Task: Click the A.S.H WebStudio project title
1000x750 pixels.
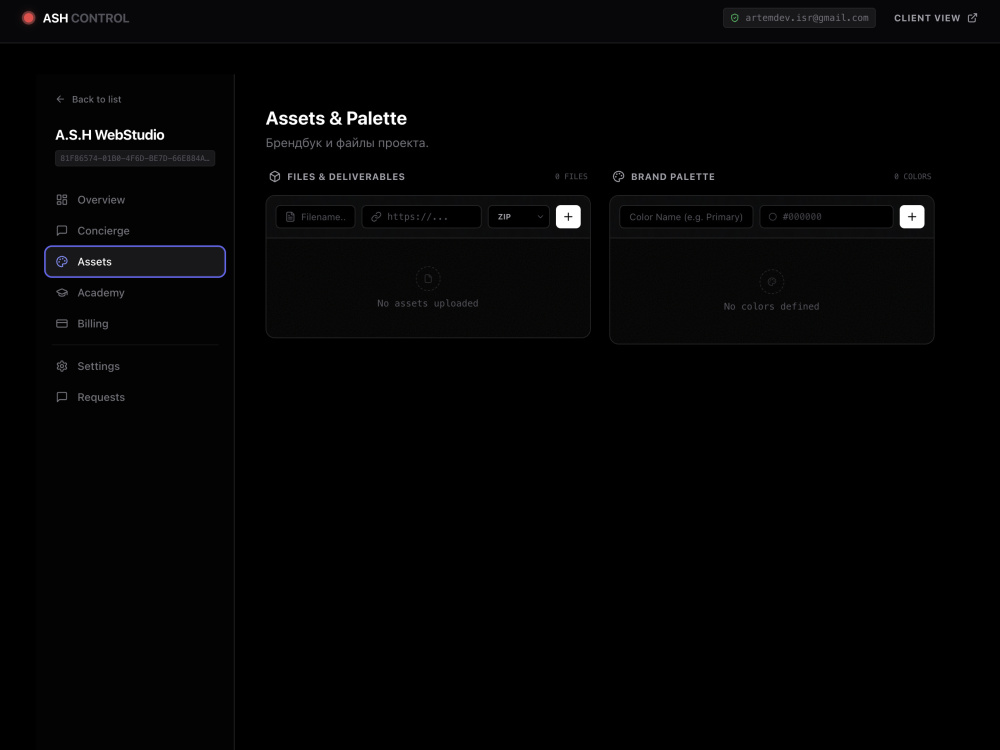Action: pos(110,135)
